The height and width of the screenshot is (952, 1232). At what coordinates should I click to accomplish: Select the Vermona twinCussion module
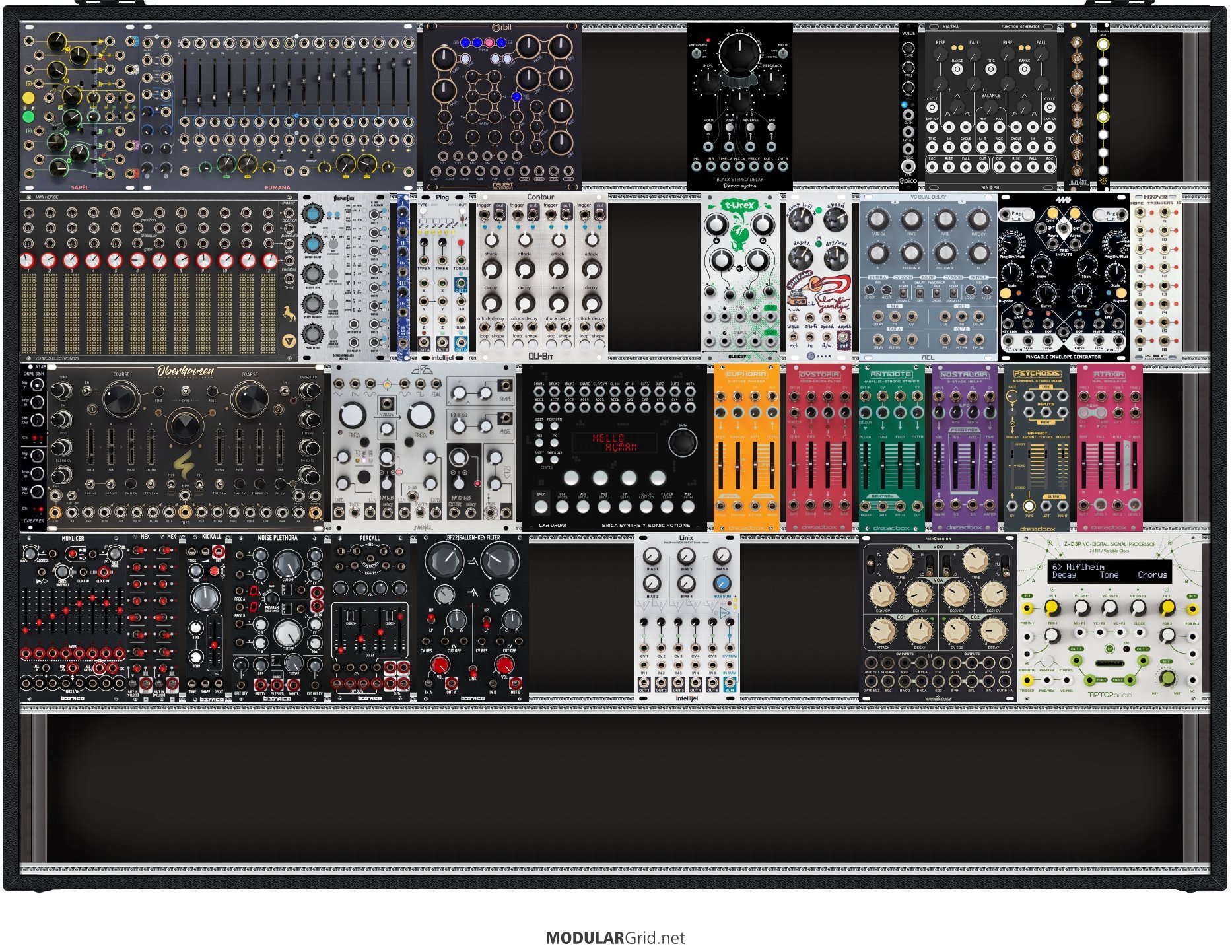click(x=938, y=618)
